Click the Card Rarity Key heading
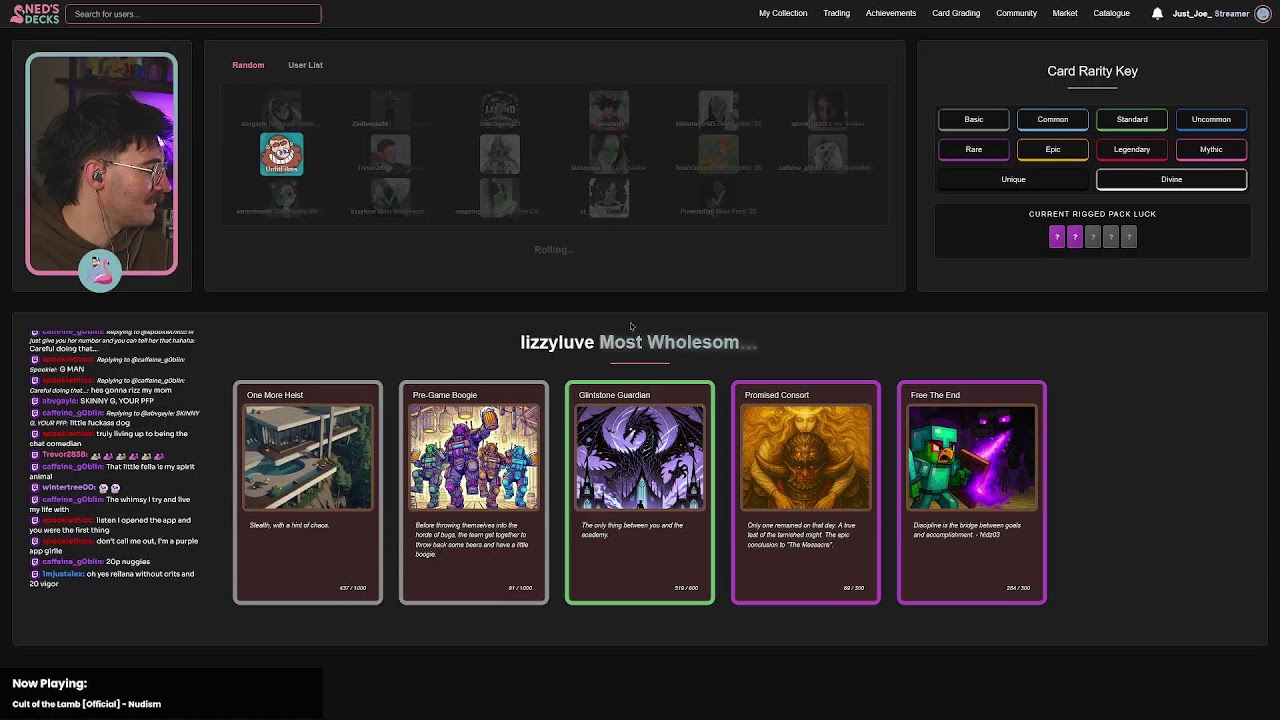This screenshot has width=1280, height=720. coord(1092,71)
